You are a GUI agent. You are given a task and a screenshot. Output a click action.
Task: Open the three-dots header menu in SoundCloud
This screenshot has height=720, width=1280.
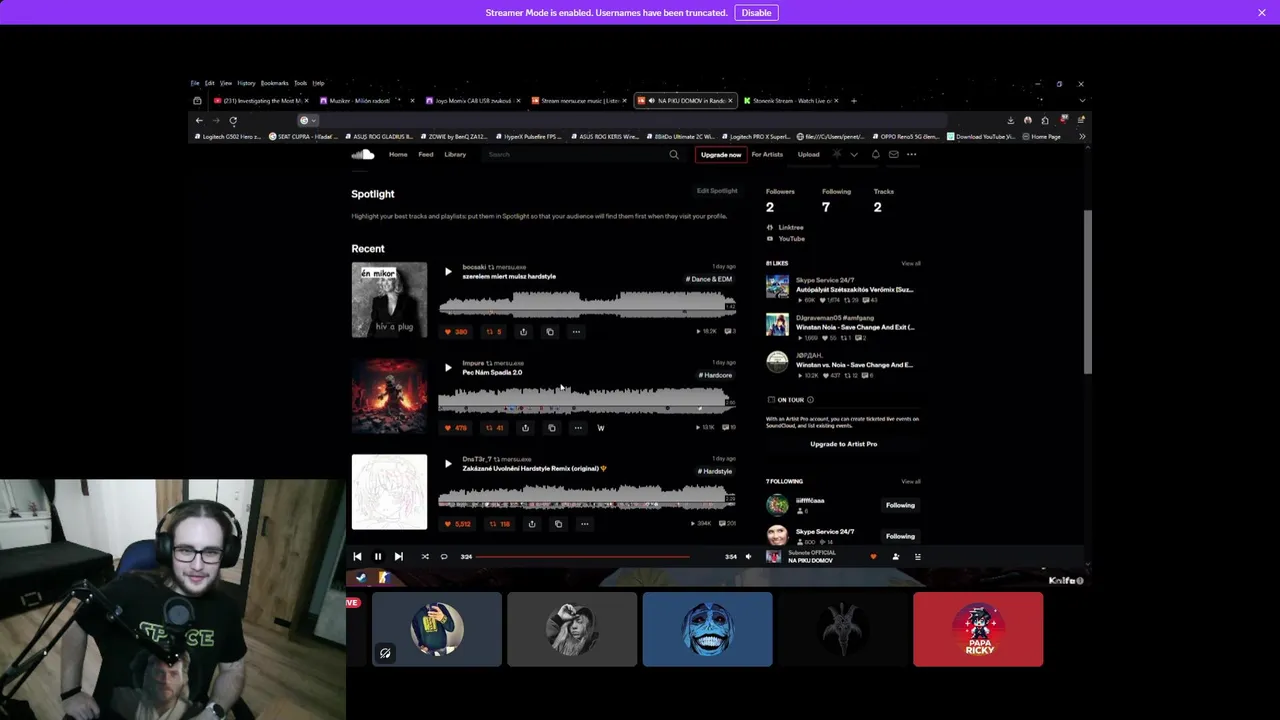coord(911,154)
